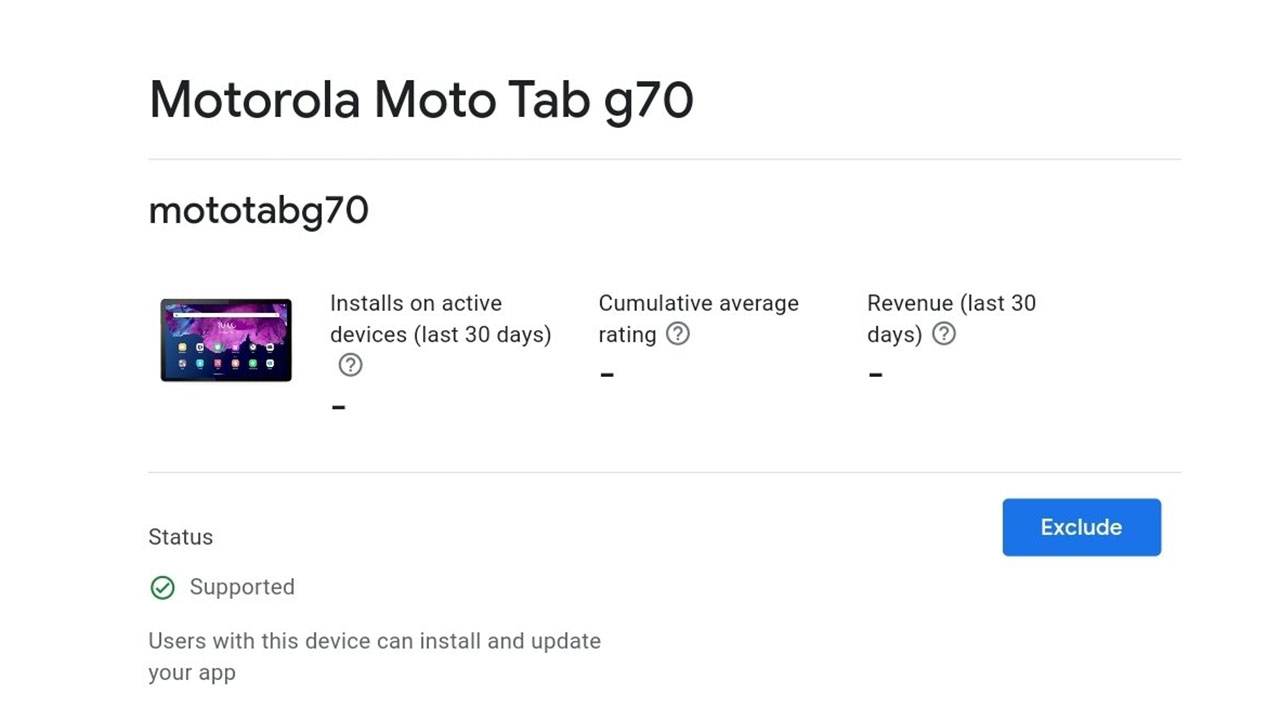Click the dash under cumulative average rating
Image resolution: width=1280 pixels, height=720 pixels.
coord(606,374)
